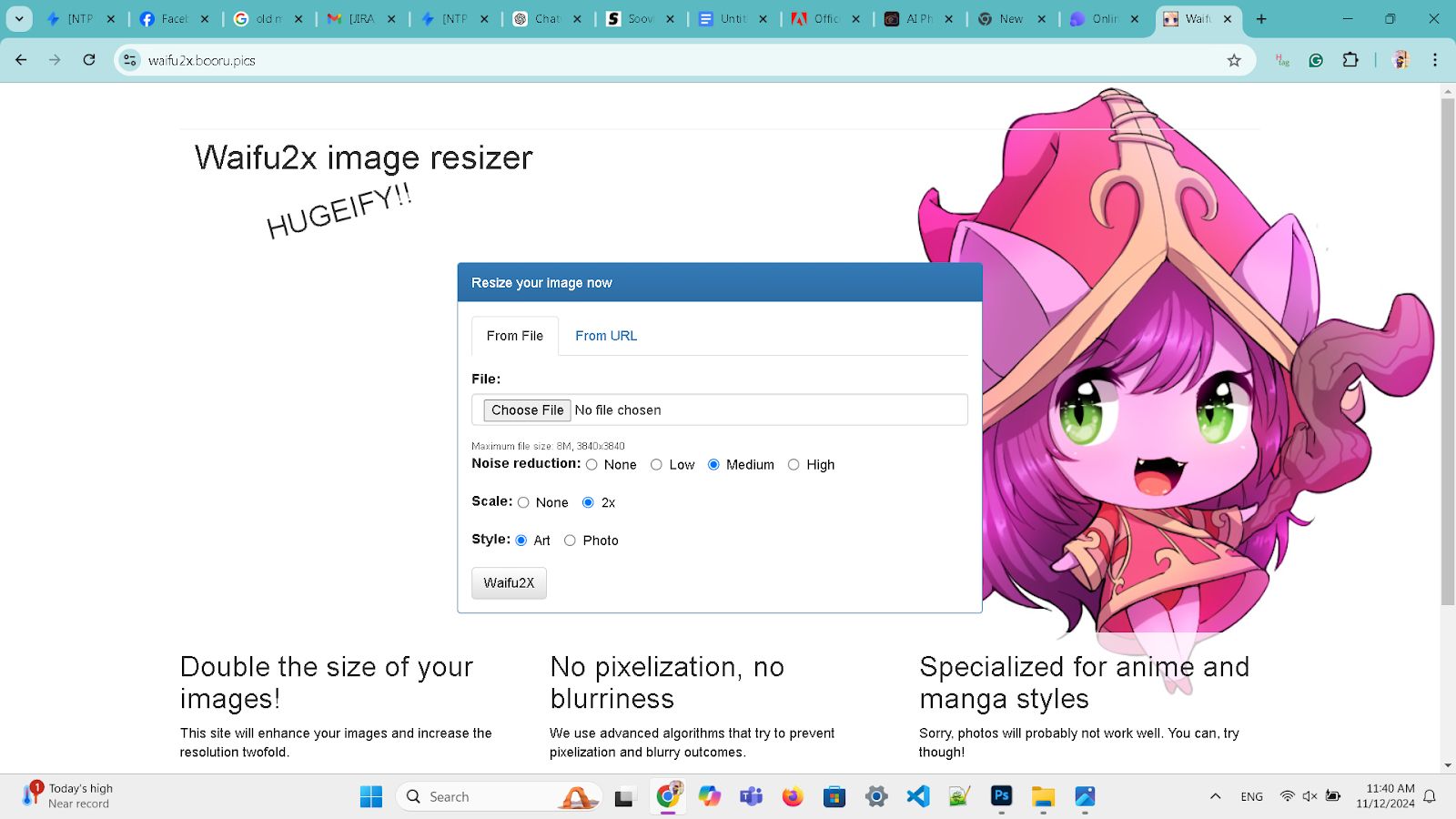Bookmark this page with the star icon
Viewport: 1456px width, 819px height.
point(1234,60)
